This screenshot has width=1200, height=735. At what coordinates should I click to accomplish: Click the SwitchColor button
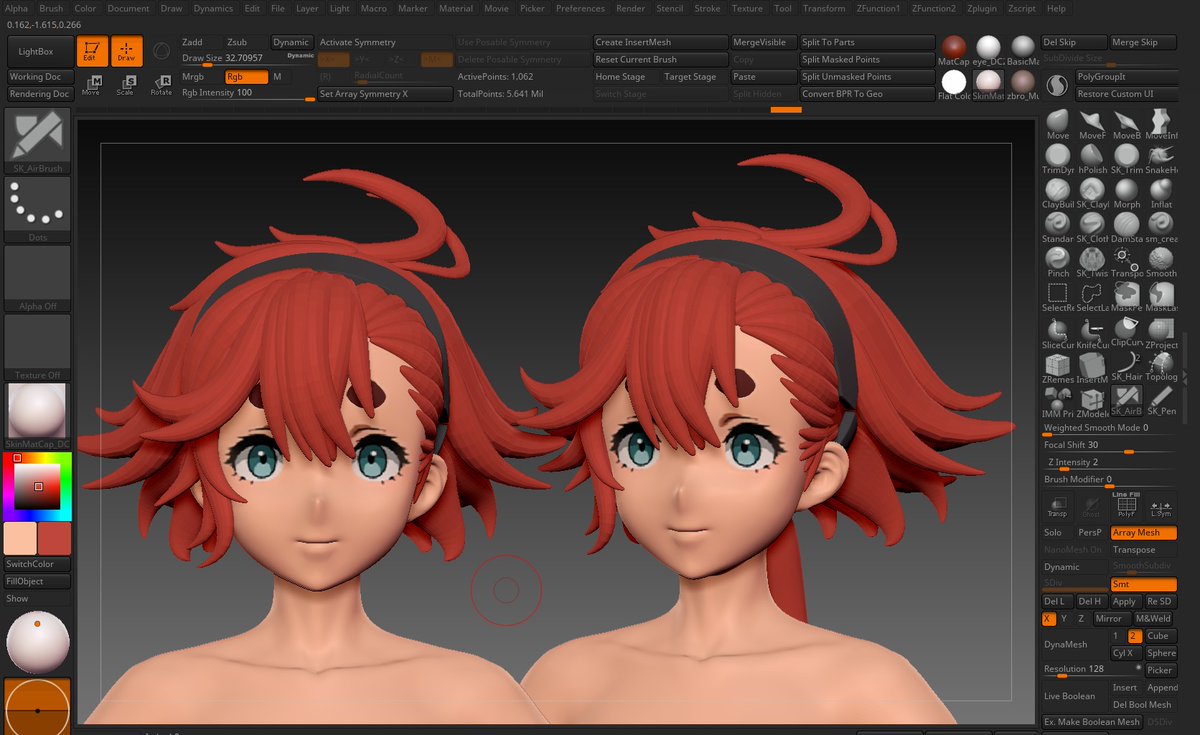(38, 564)
